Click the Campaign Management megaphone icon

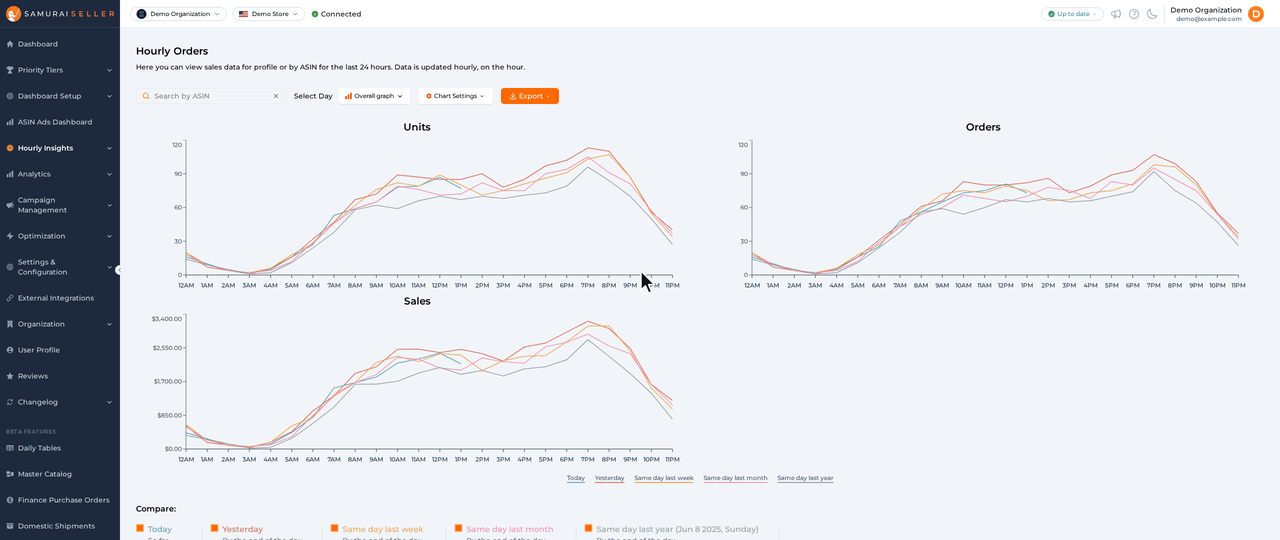coord(10,205)
